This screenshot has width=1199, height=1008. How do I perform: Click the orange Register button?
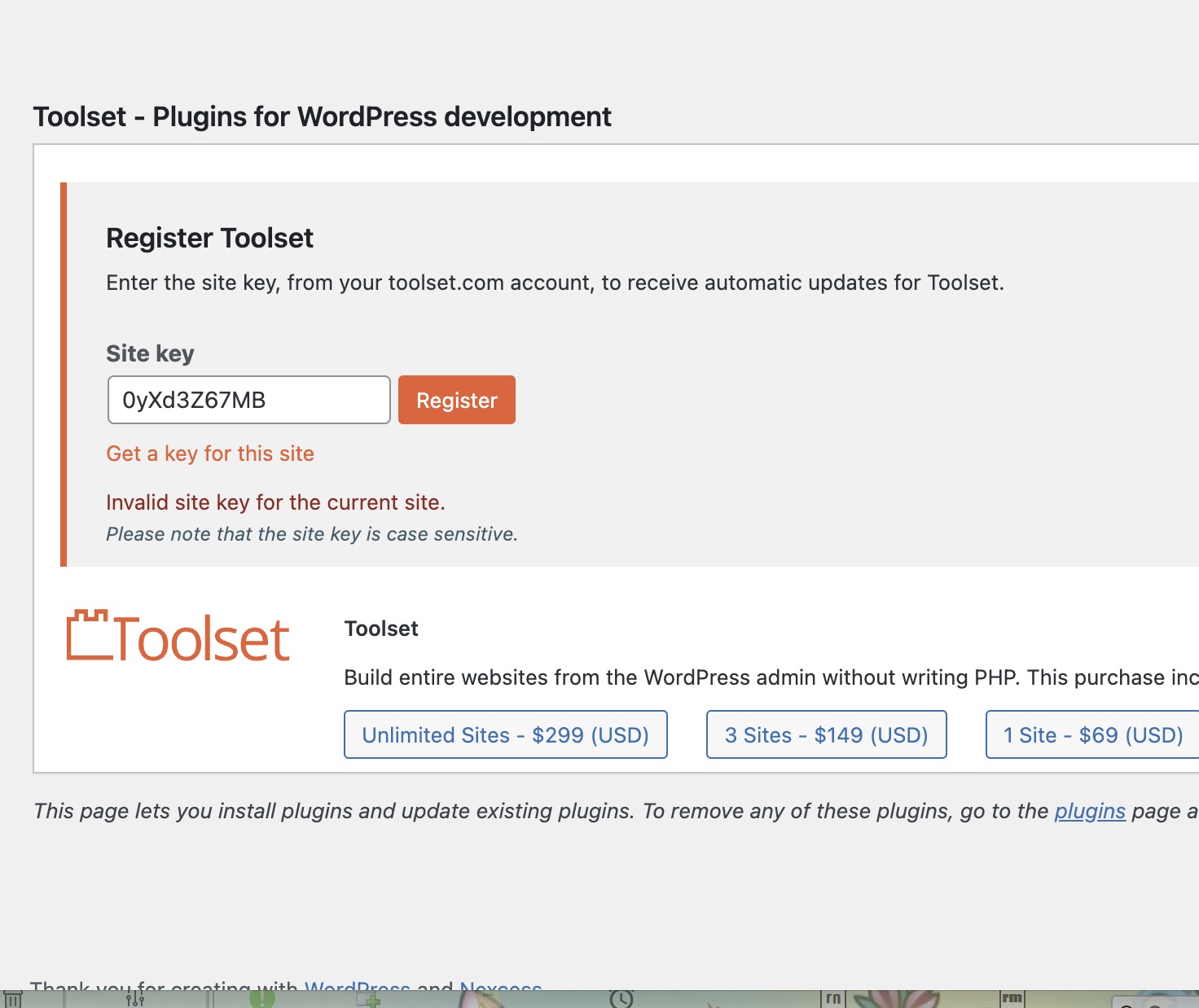click(457, 400)
